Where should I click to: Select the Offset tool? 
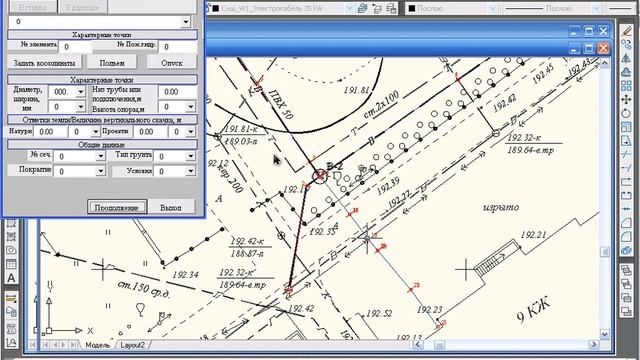point(626,72)
